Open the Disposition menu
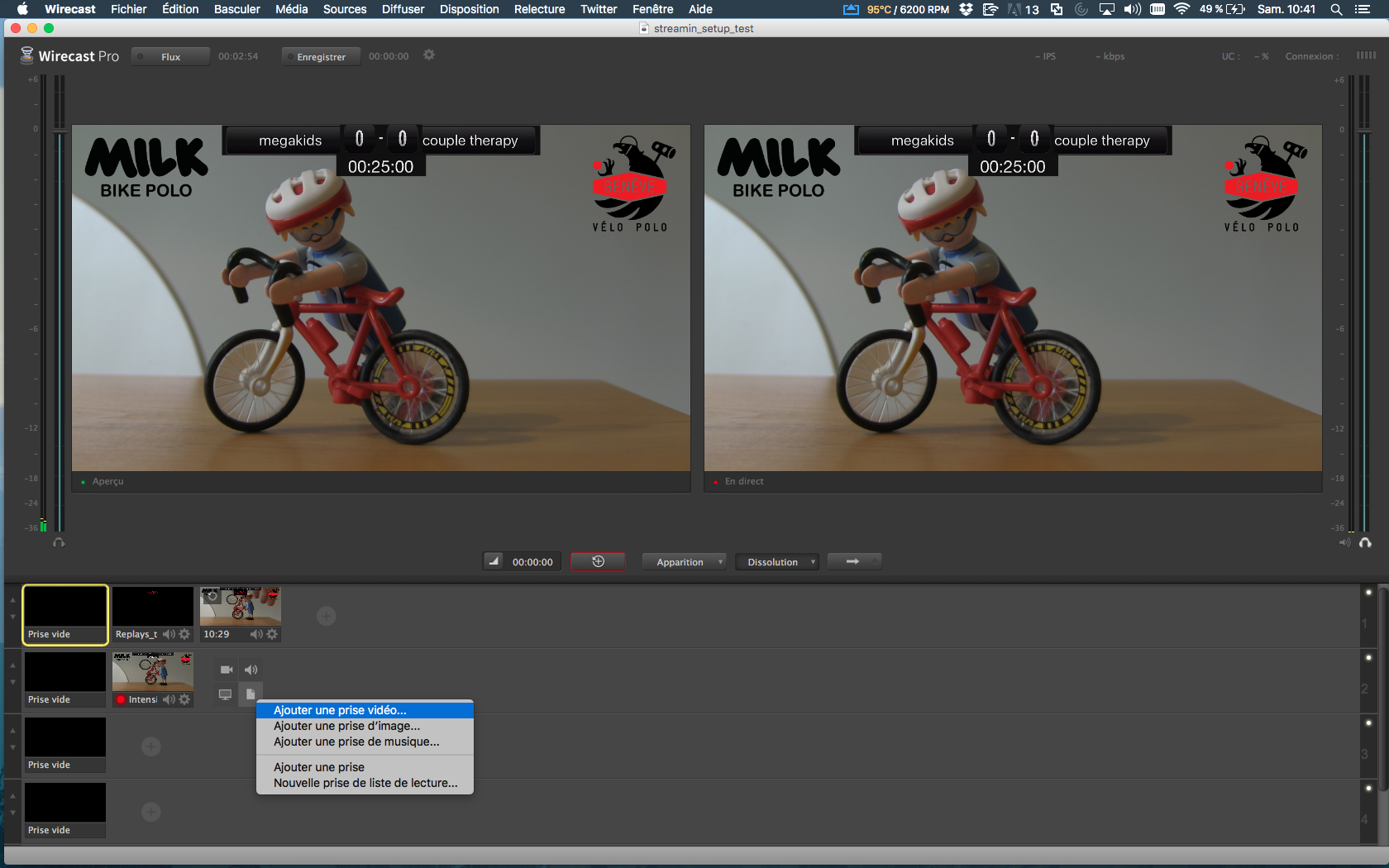This screenshot has width=1389, height=868. tap(469, 9)
